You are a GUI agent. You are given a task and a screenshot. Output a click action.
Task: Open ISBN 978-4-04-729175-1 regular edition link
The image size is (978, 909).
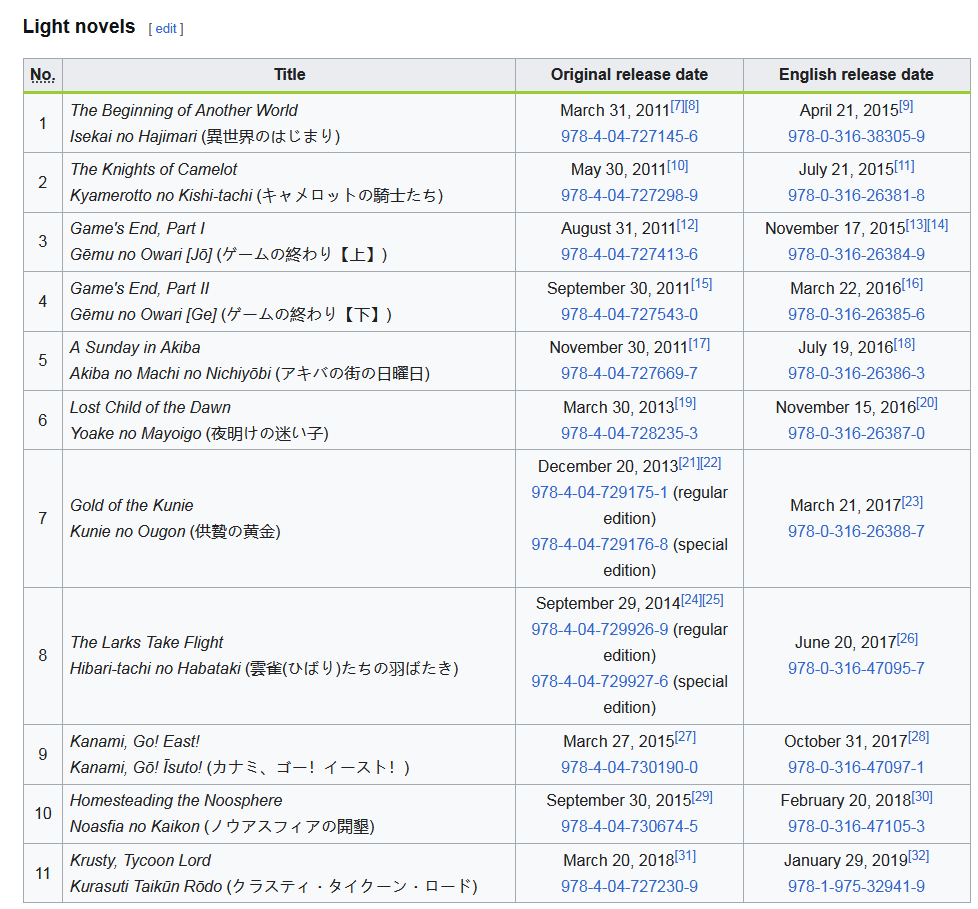point(599,492)
